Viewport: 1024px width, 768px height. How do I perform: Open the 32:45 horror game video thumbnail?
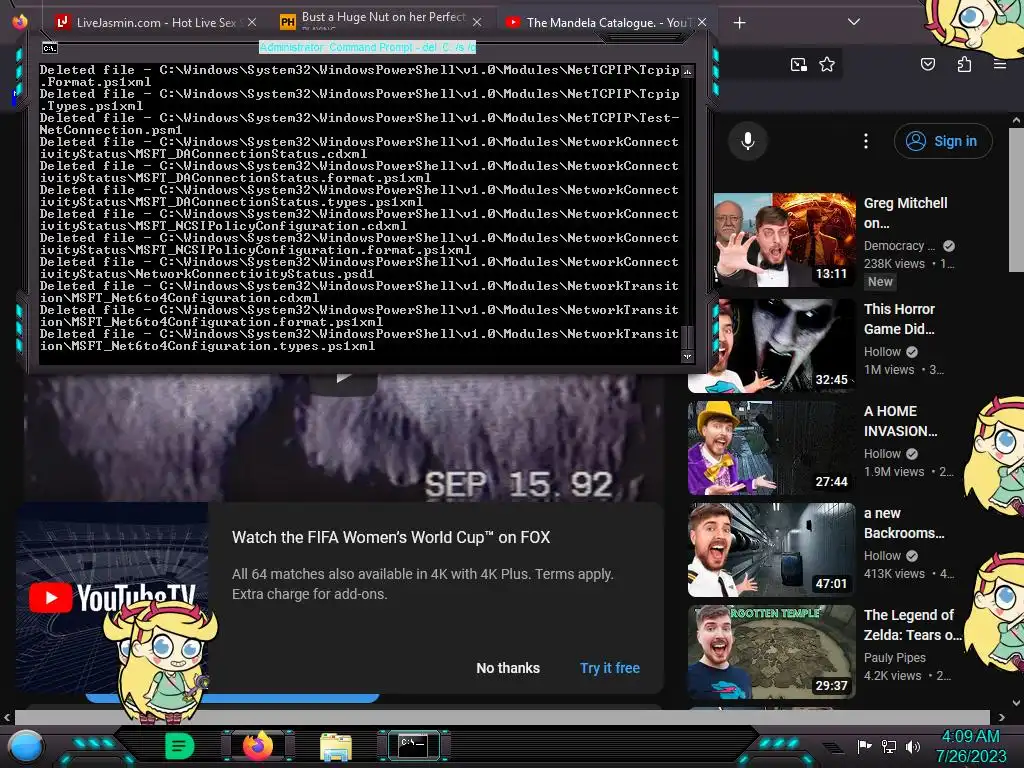click(771, 346)
